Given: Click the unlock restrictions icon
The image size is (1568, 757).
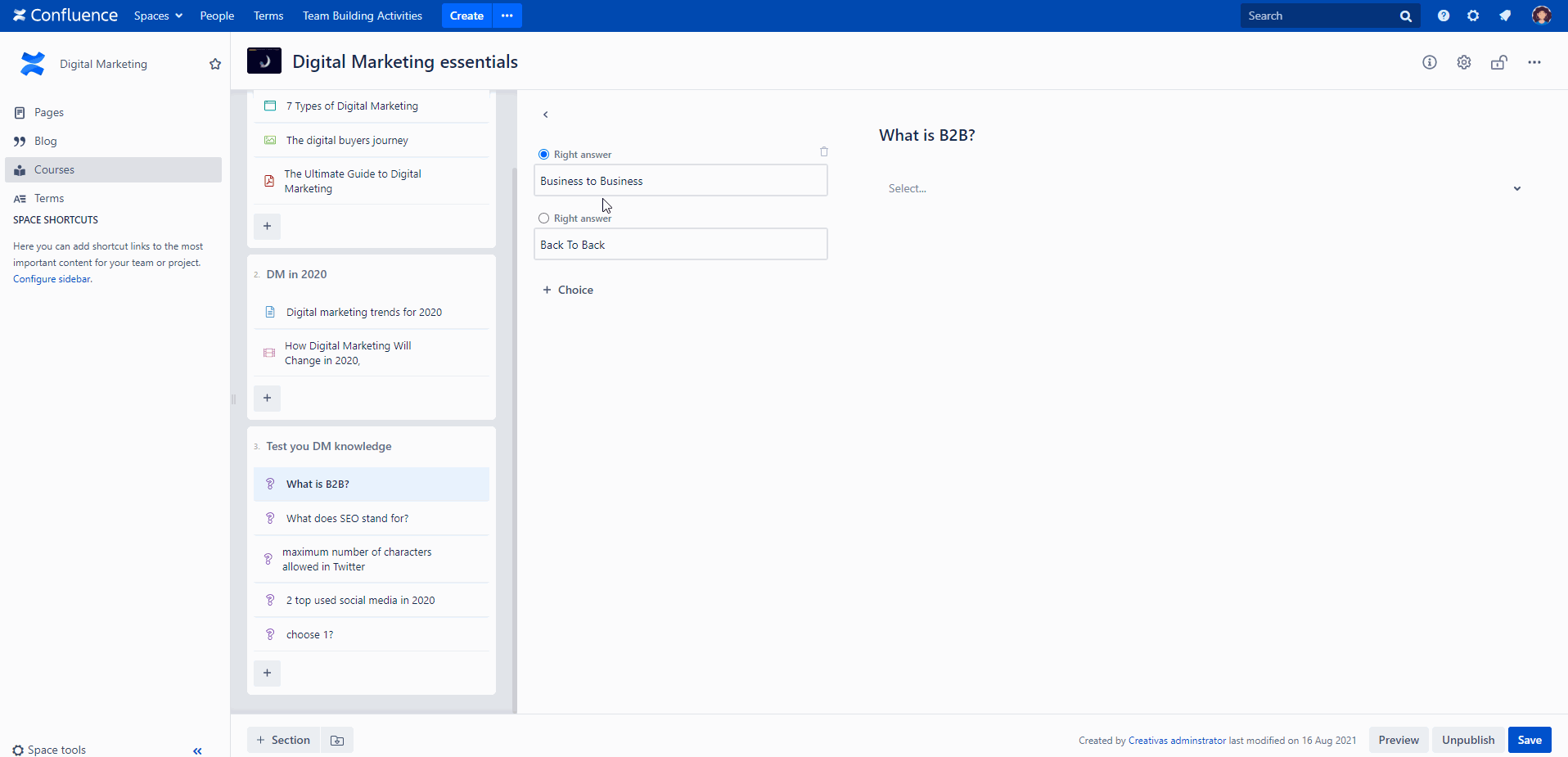Looking at the screenshot, I should 1498,62.
